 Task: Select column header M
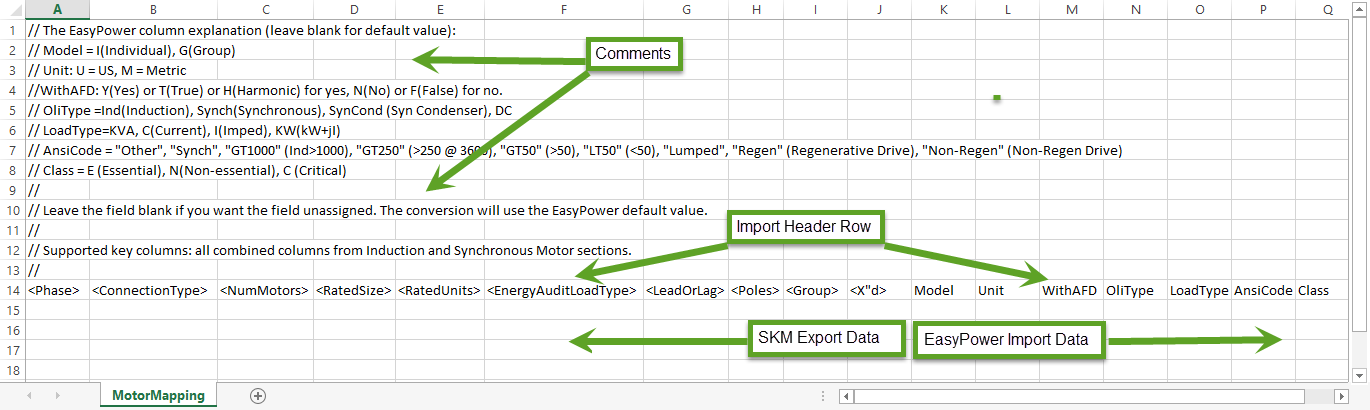[x=1072, y=10]
